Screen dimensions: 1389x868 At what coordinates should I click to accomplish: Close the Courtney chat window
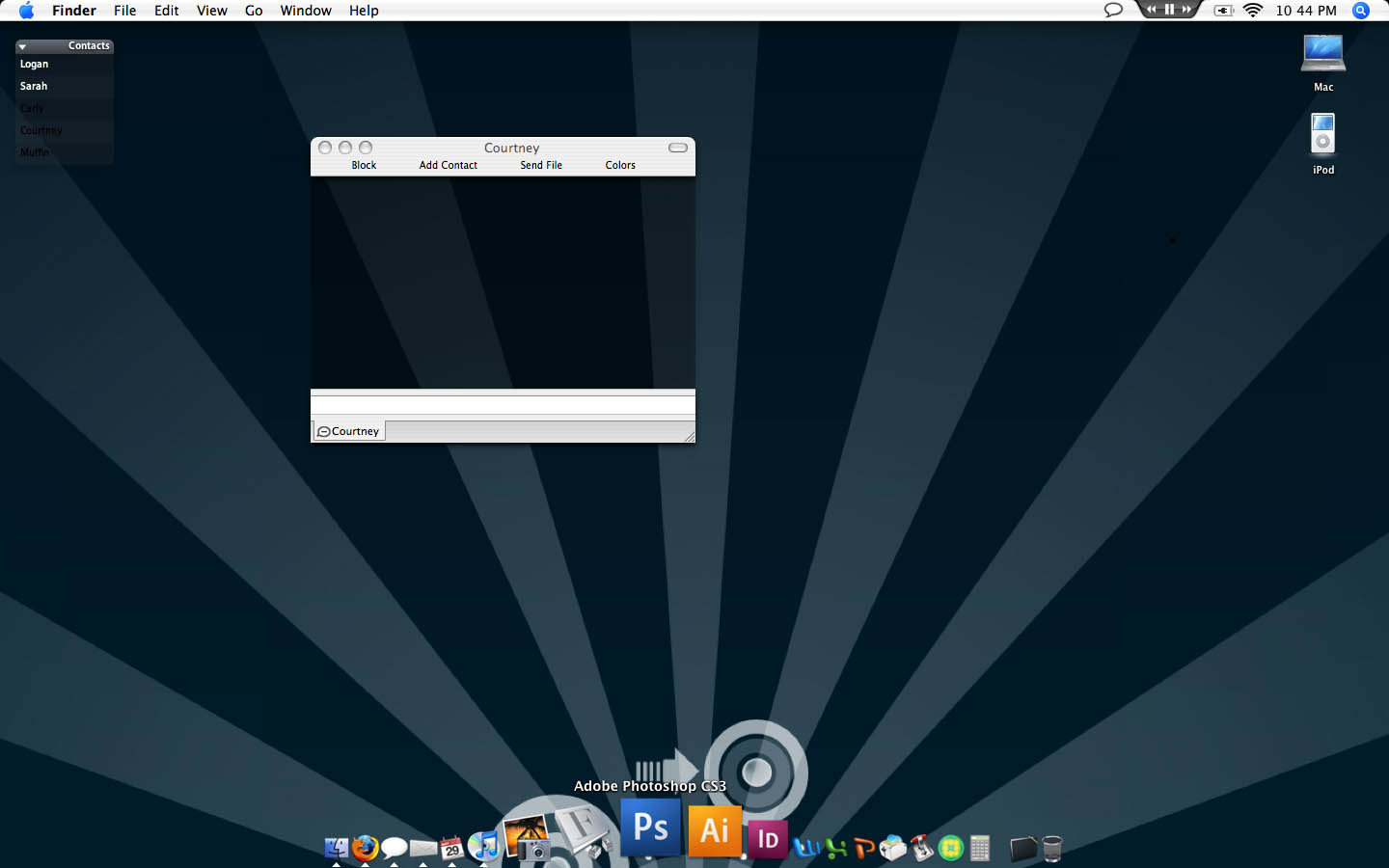[325, 148]
